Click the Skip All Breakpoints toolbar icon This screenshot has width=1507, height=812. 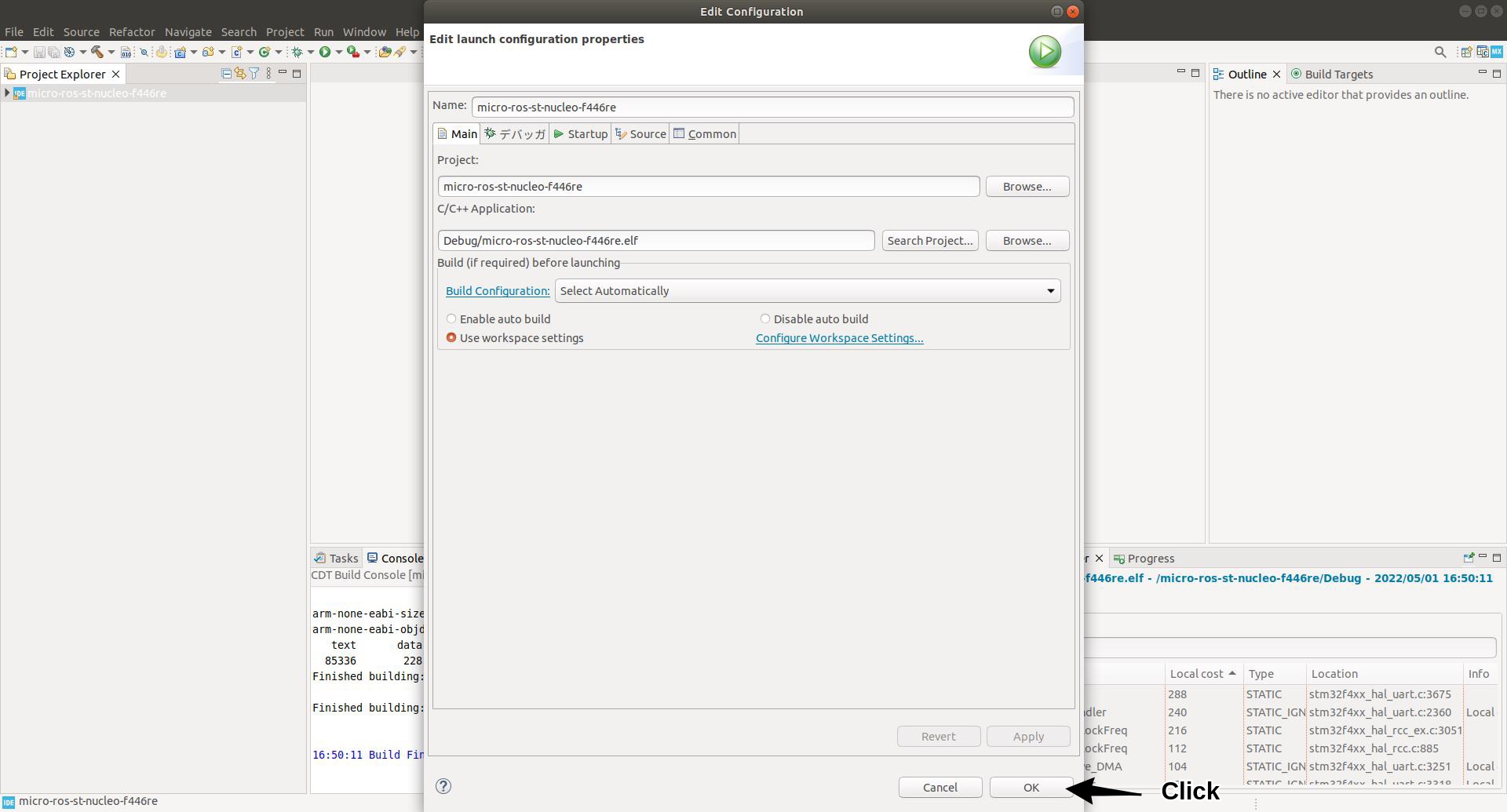click(144, 53)
